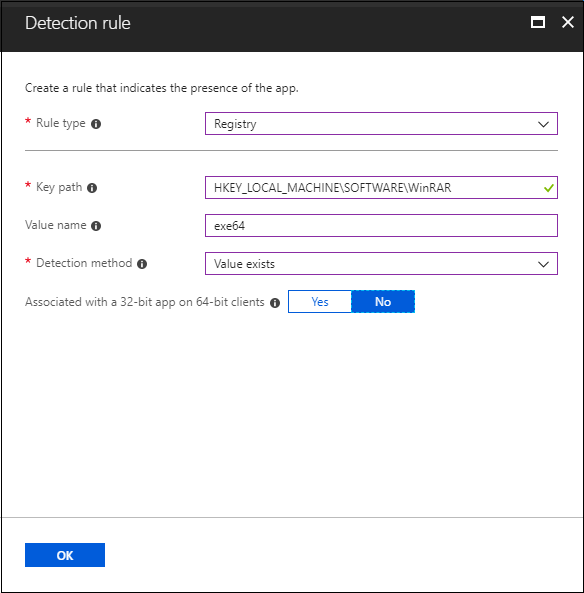Image resolution: width=584 pixels, height=593 pixels.
Task: Confirm the rule with OK button
Action: (65, 555)
